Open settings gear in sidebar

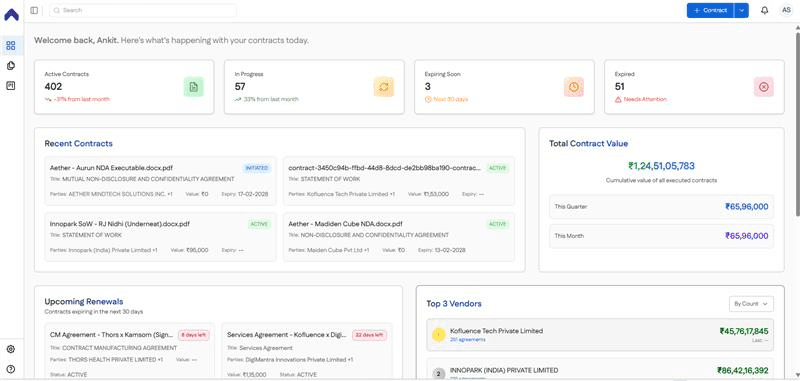pyautogui.click(x=11, y=349)
